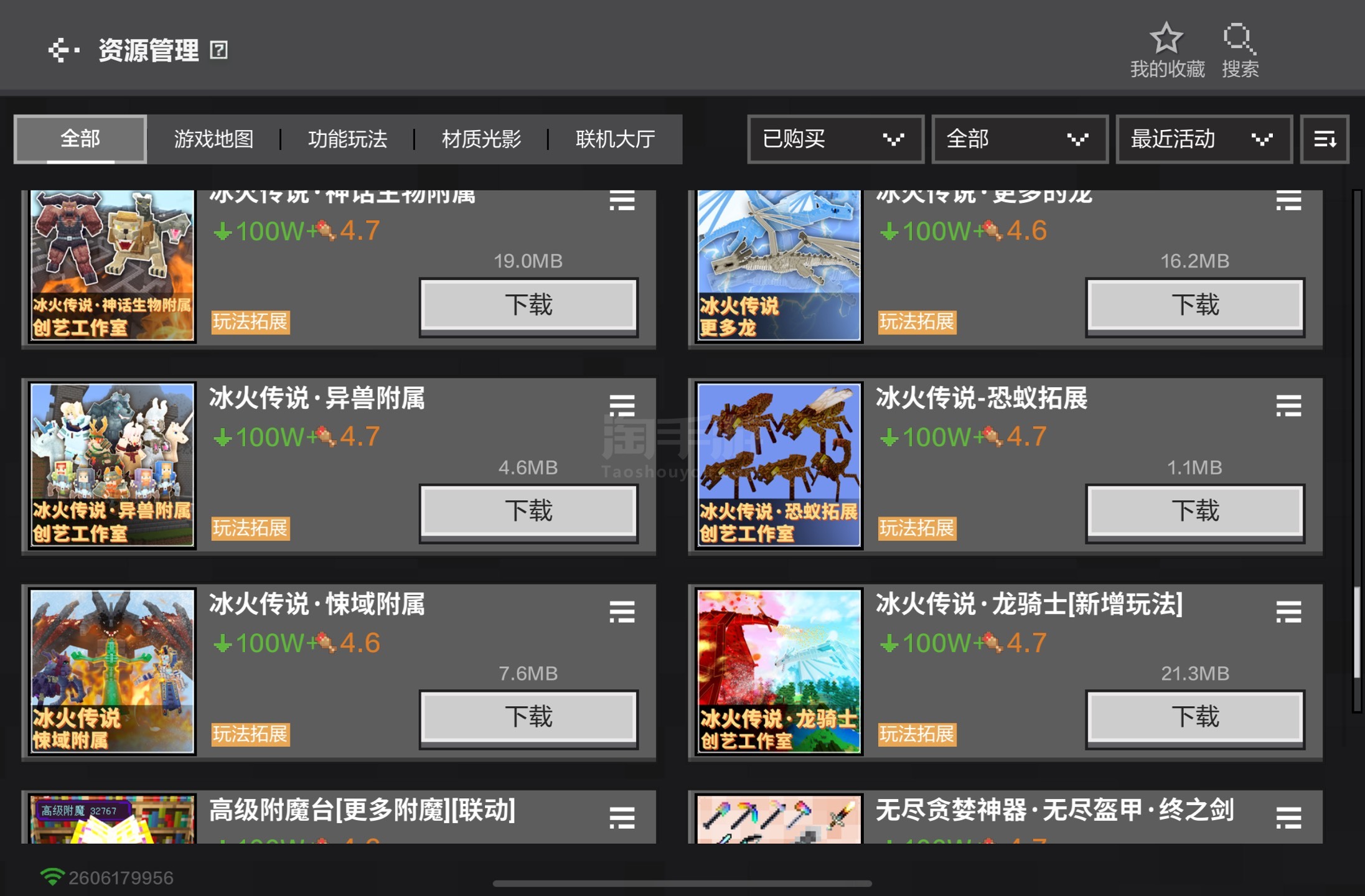The width and height of the screenshot is (1365, 896).
Task: Open 我的收藏 star icon
Action: point(1166,39)
